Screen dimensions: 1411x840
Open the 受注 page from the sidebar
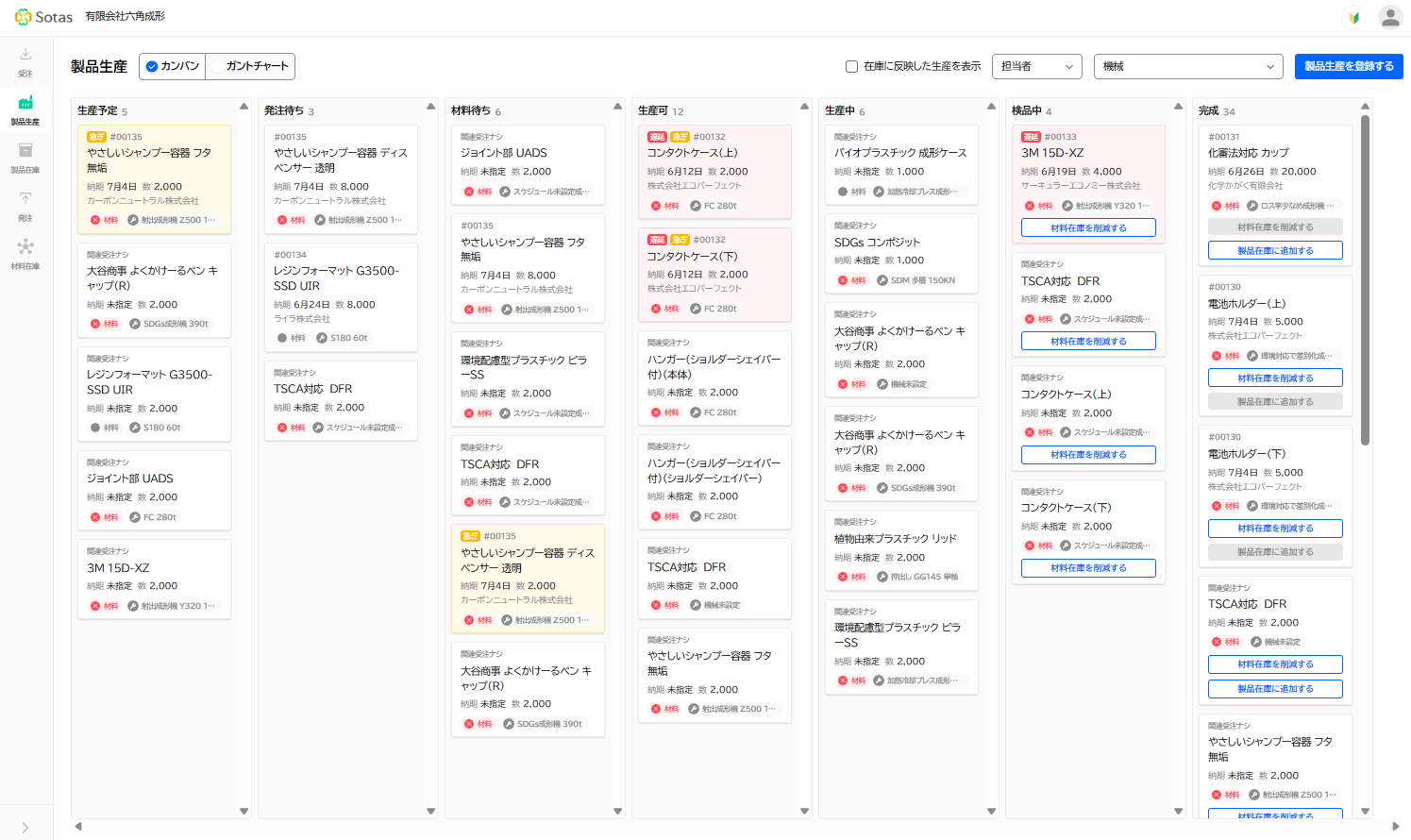click(x=25, y=62)
